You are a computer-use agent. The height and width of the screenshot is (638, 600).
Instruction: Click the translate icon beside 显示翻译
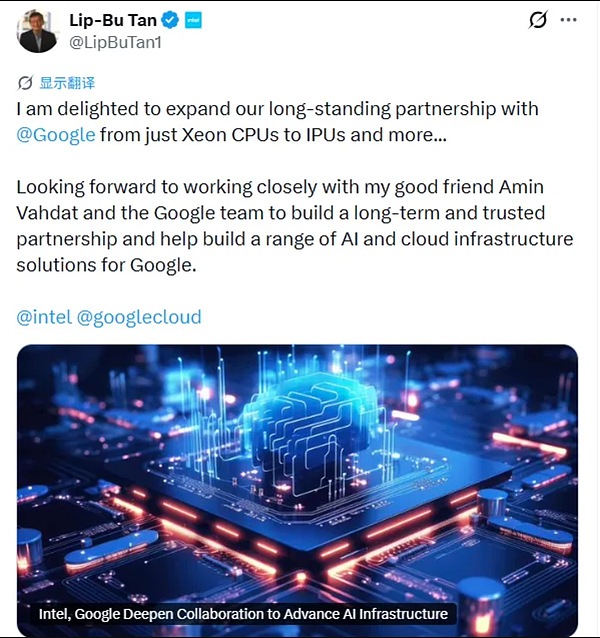25,83
